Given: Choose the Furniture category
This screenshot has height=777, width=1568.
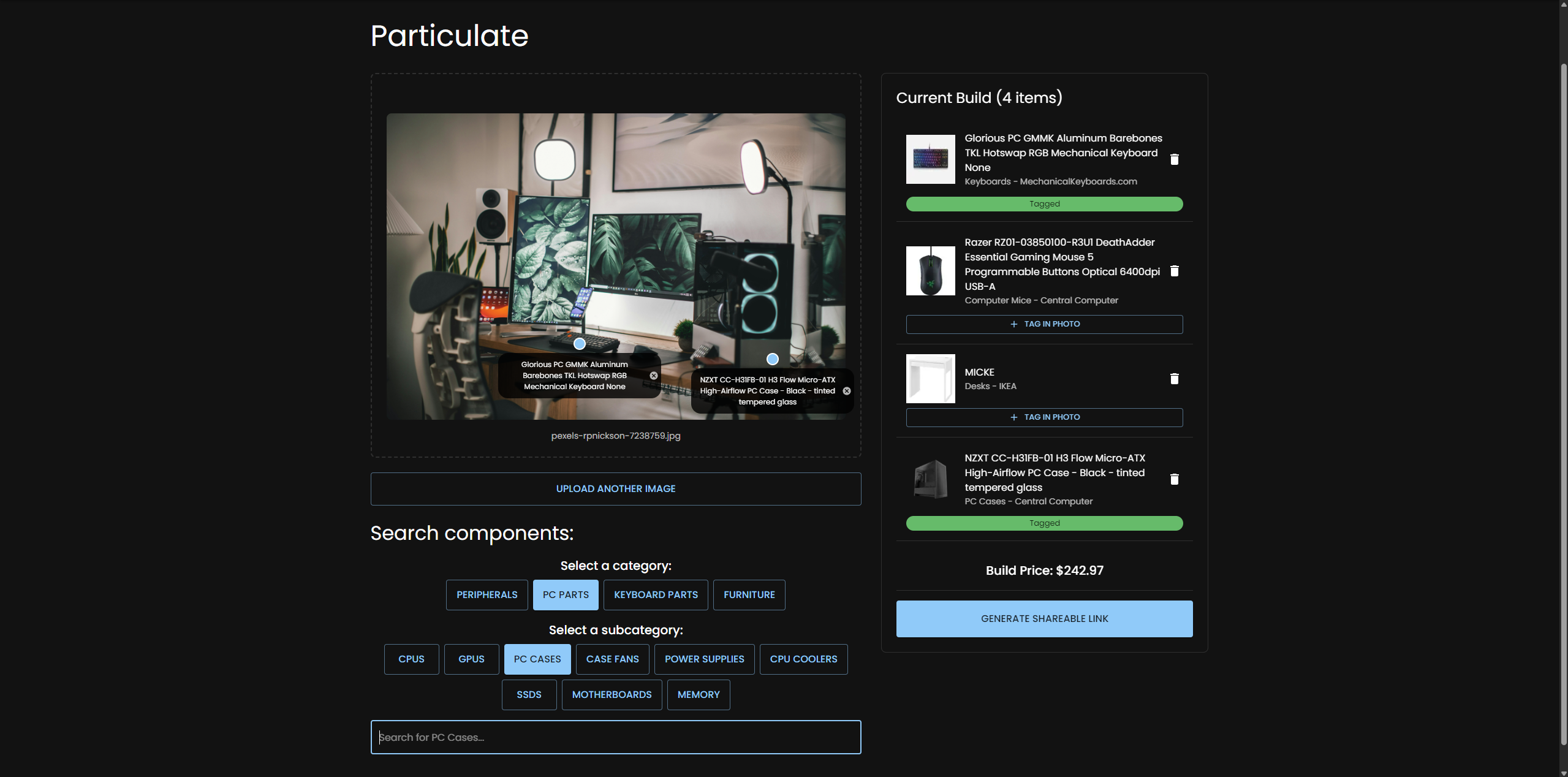Looking at the screenshot, I should 749,595.
